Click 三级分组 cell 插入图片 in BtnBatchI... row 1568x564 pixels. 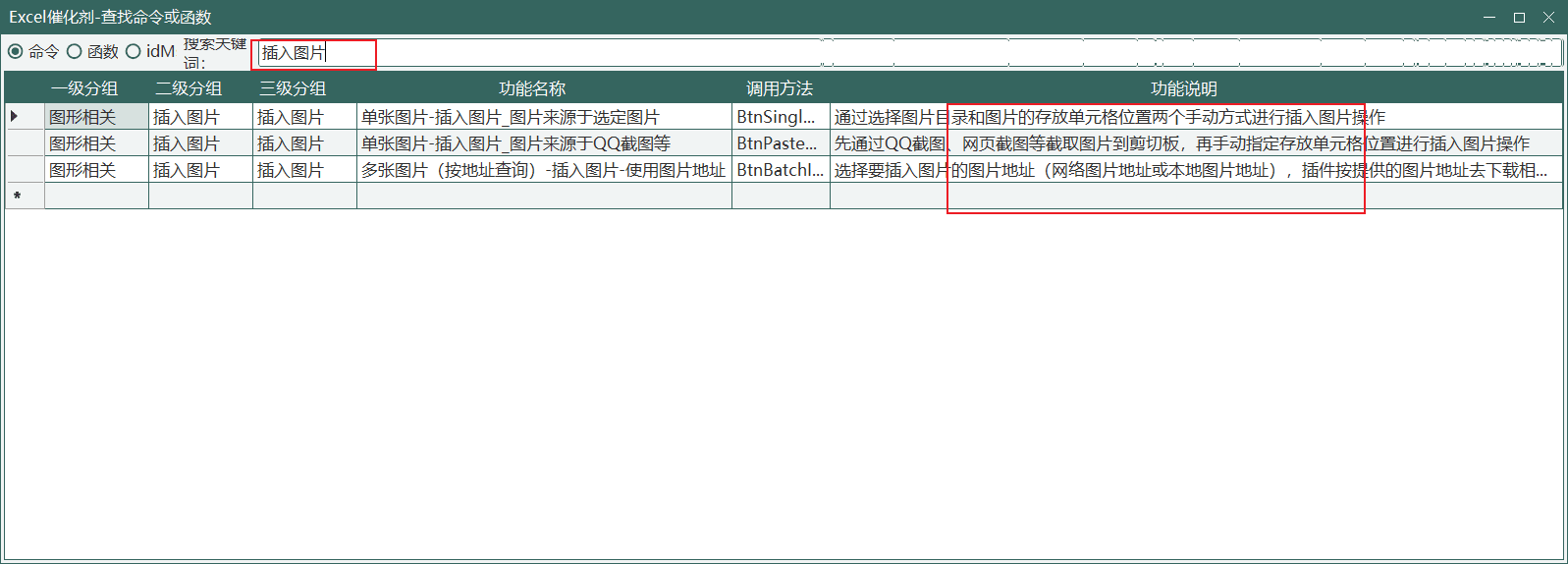pyautogui.click(x=304, y=169)
